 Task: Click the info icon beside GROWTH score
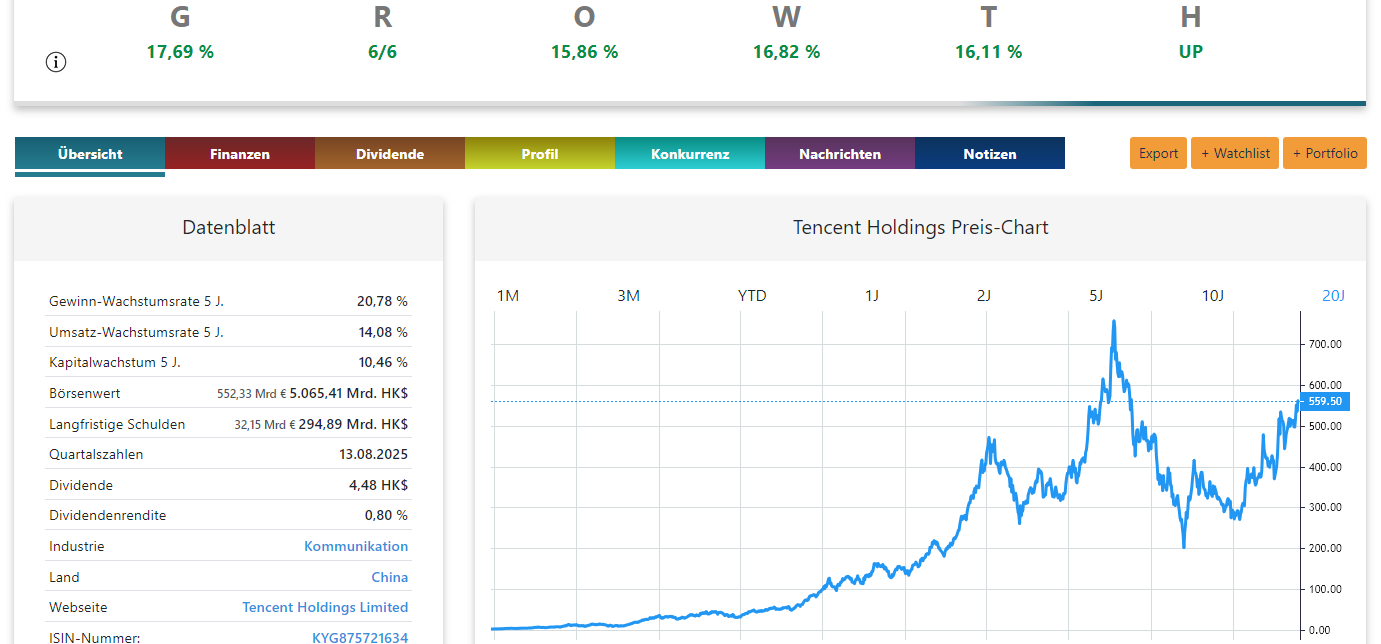[56, 62]
